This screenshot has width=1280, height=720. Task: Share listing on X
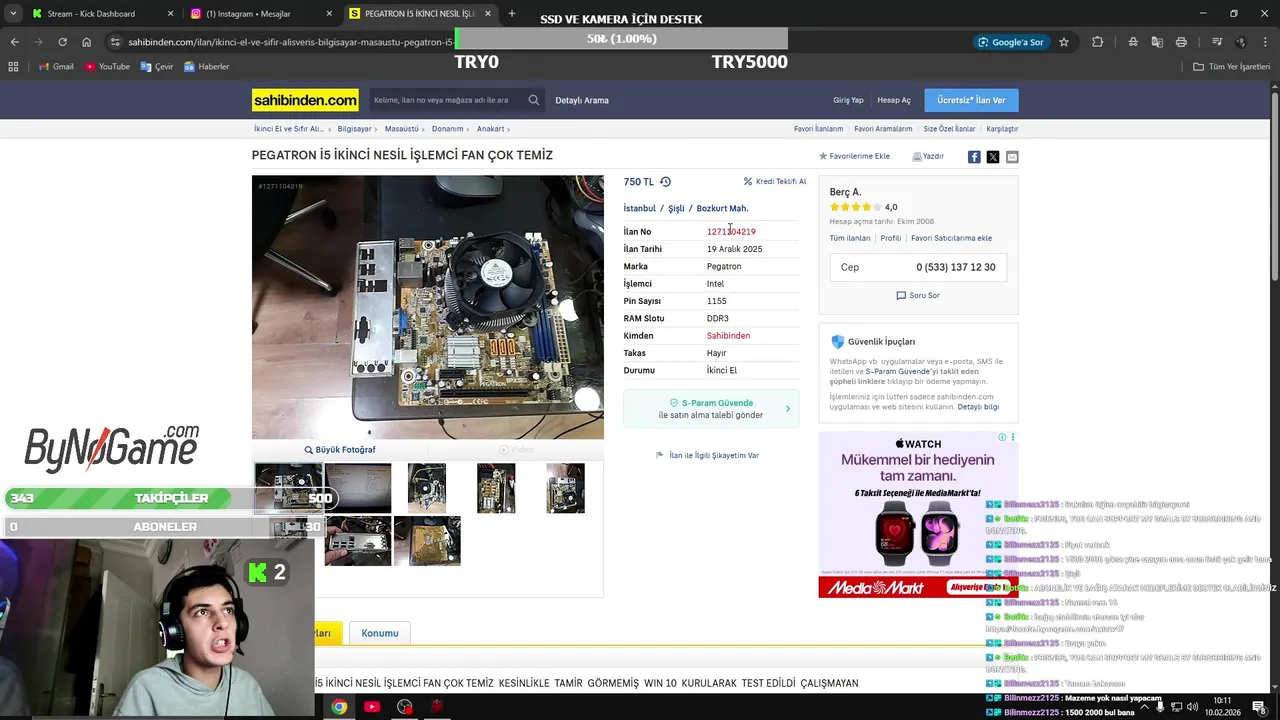click(x=993, y=157)
